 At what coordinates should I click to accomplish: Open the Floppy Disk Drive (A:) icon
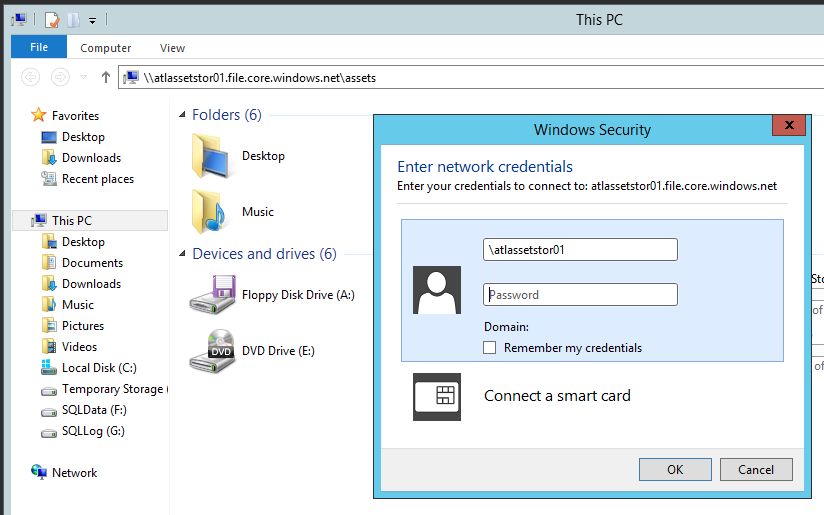(213, 295)
